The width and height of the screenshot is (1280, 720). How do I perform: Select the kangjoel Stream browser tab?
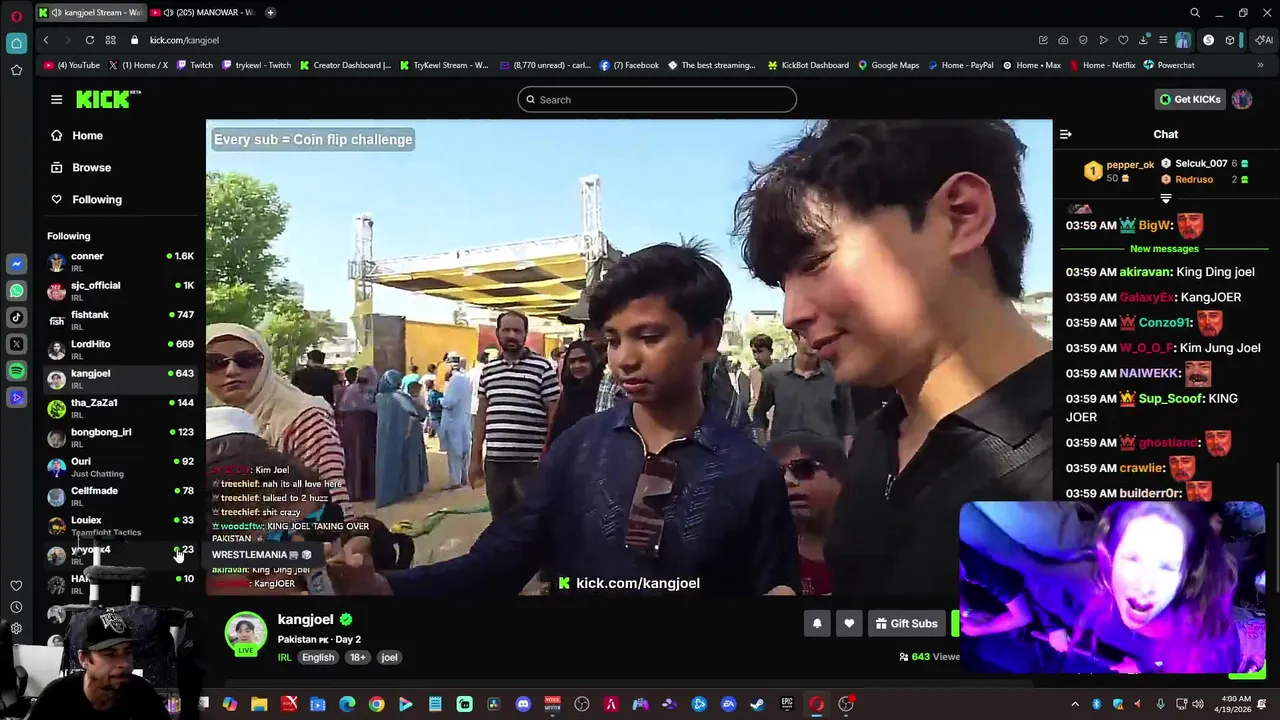90,13
